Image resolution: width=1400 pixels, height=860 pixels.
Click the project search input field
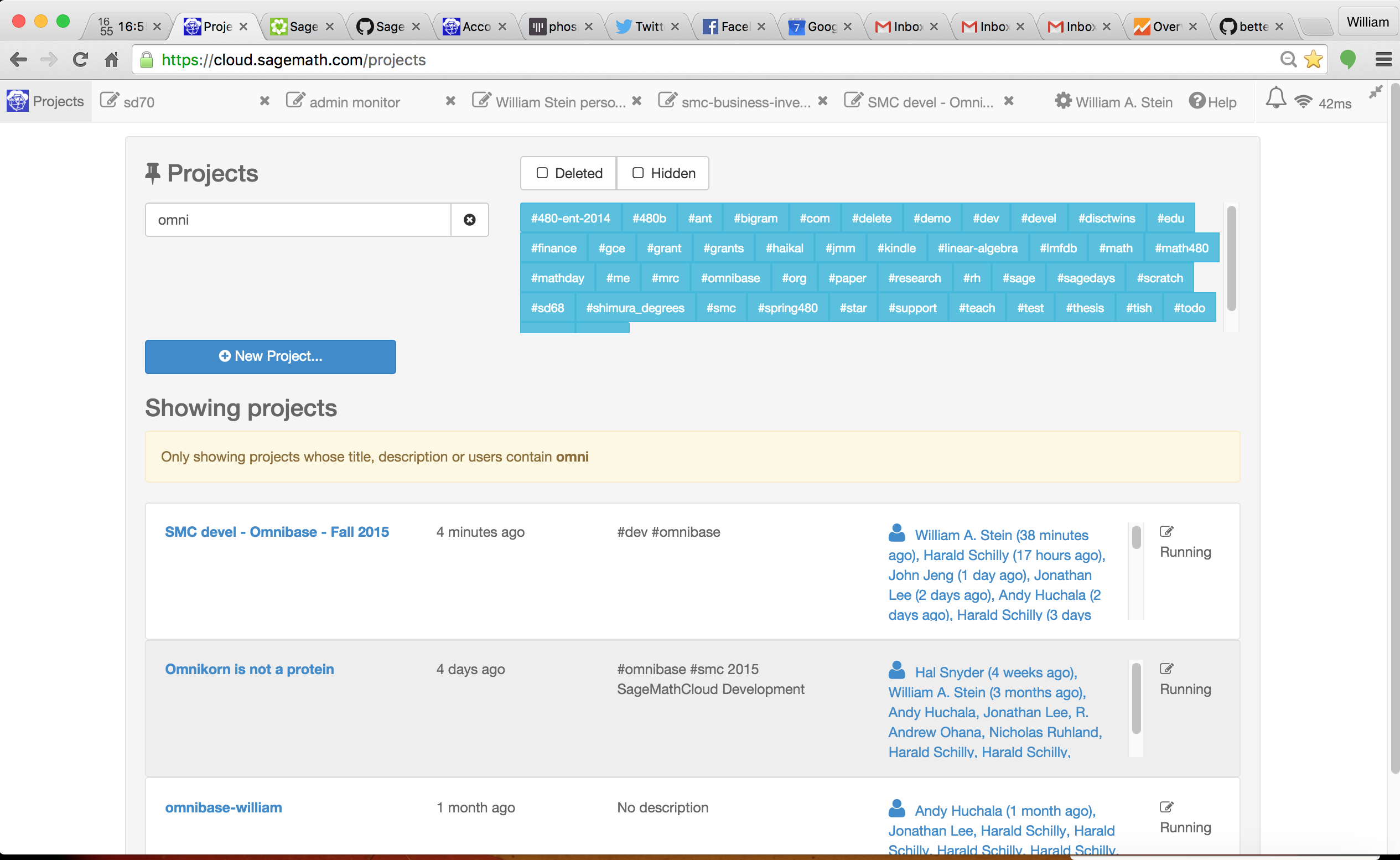click(298, 220)
